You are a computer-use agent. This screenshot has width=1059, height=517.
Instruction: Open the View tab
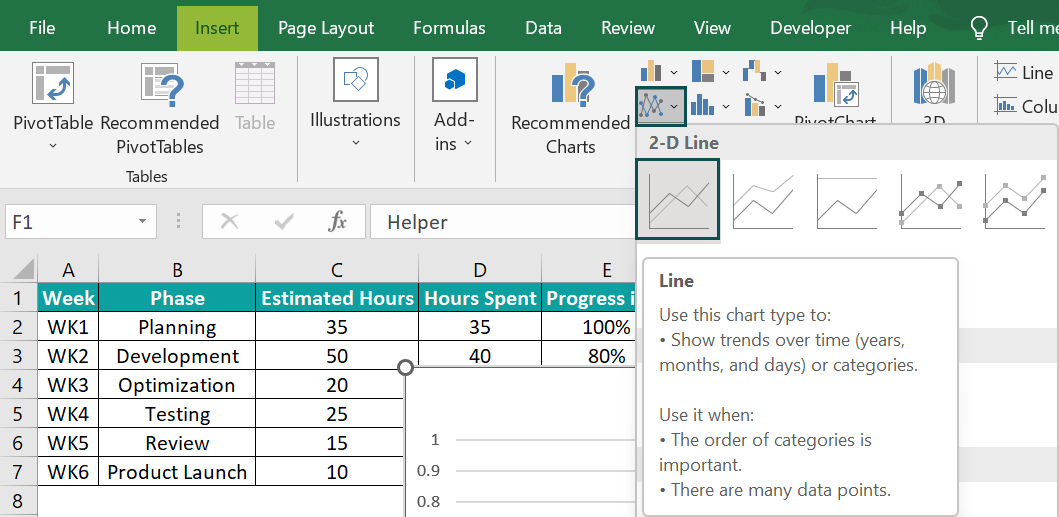713,28
